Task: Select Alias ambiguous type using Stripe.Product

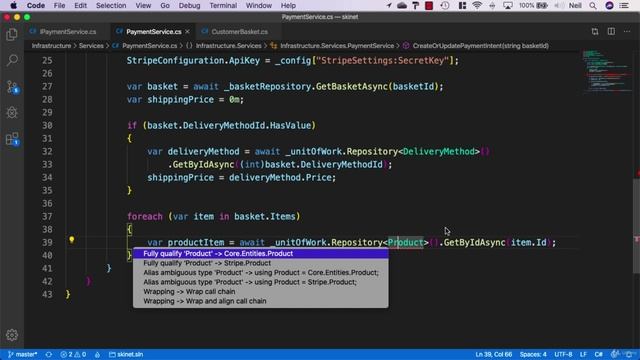Action: click(x=261, y=282)
